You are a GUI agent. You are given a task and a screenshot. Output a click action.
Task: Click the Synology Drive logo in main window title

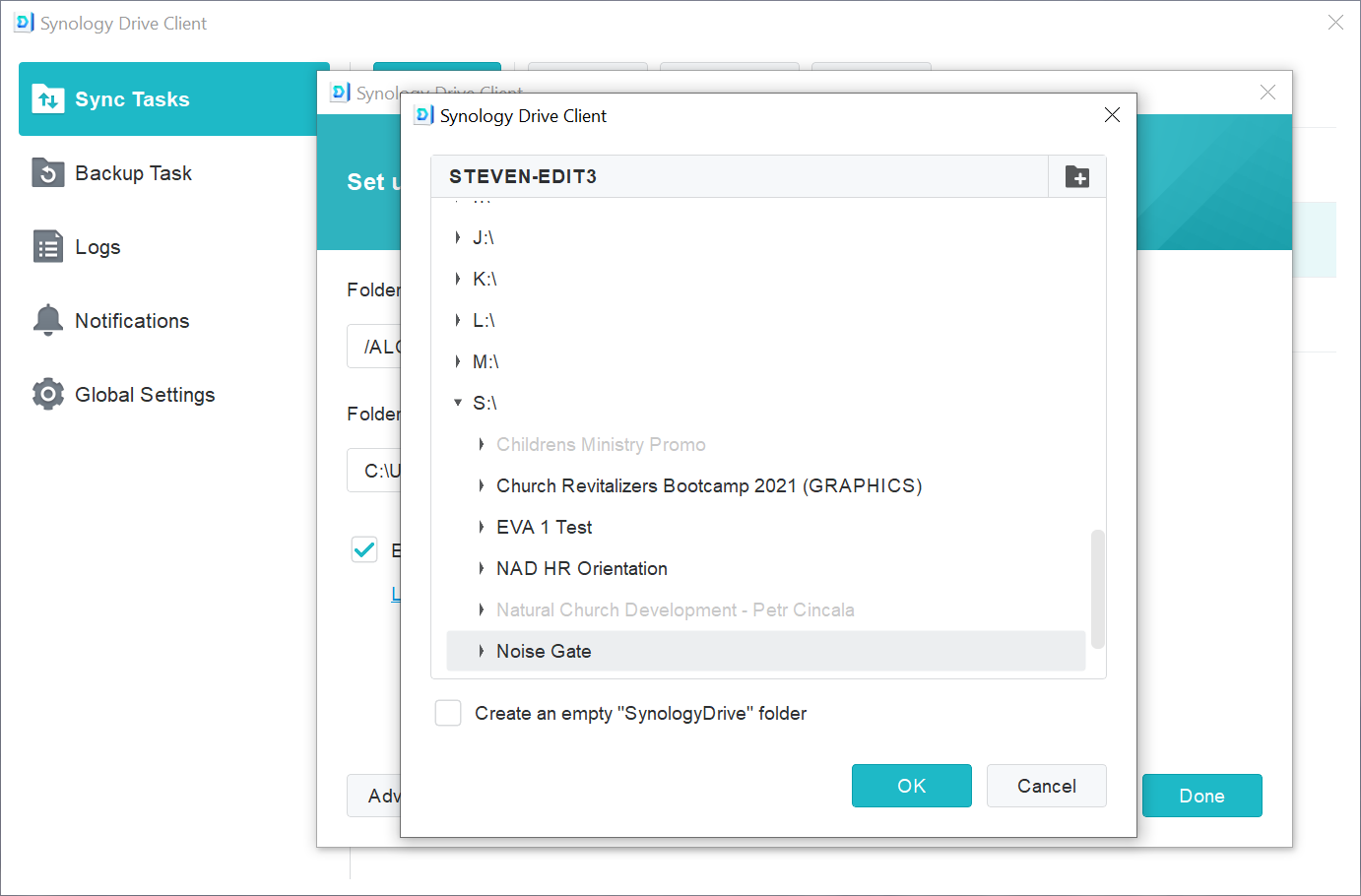click(x=25, y=23)
